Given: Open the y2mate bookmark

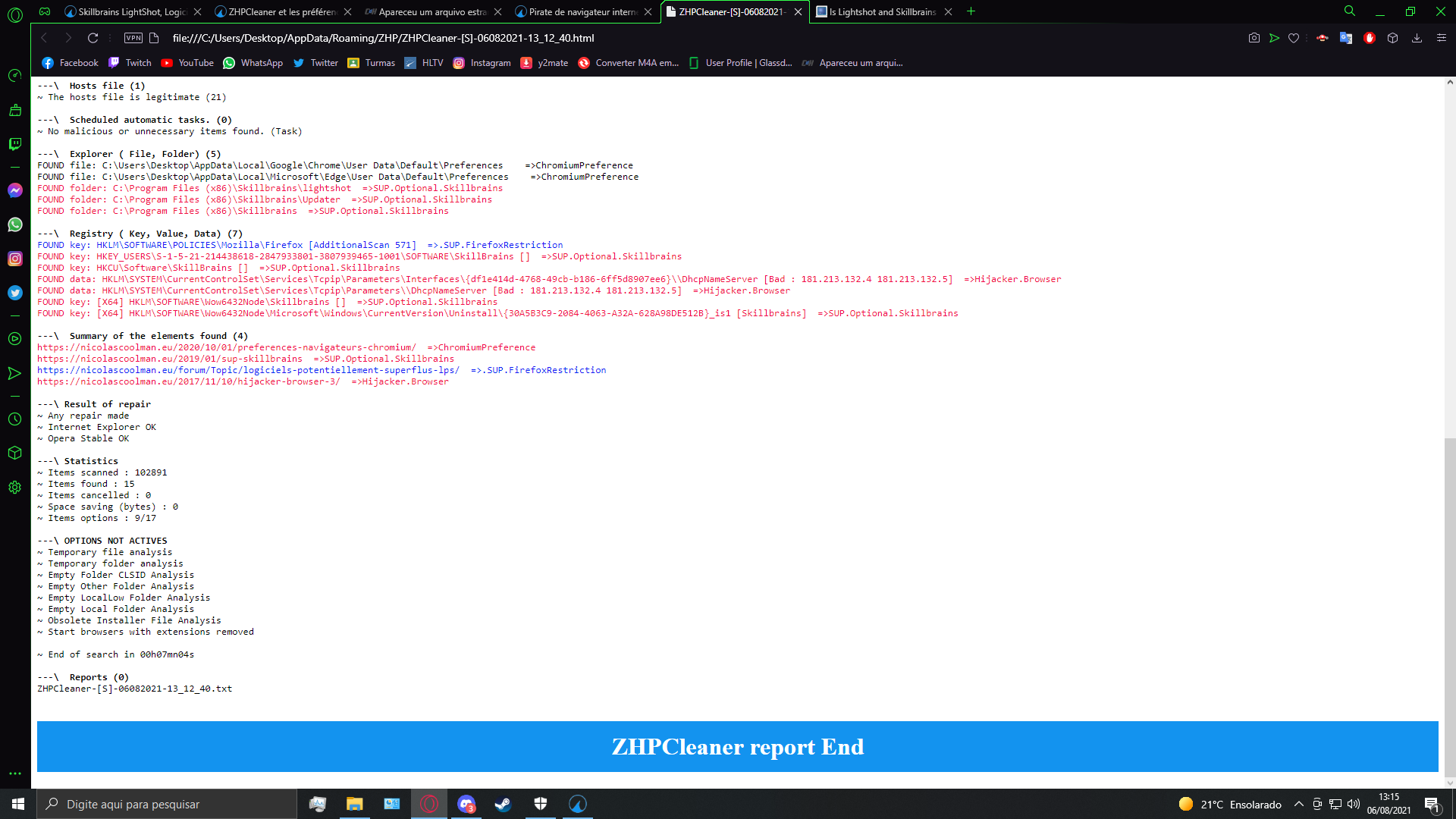Looking at the screenshot, I should tap(544, 63).
